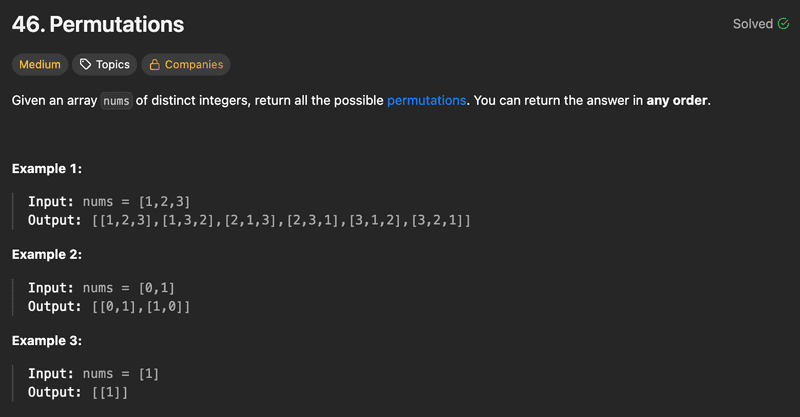Click the lock icon beside Companies
The height and width of the screenshot is (417, 800).
(x=154, y=65)
